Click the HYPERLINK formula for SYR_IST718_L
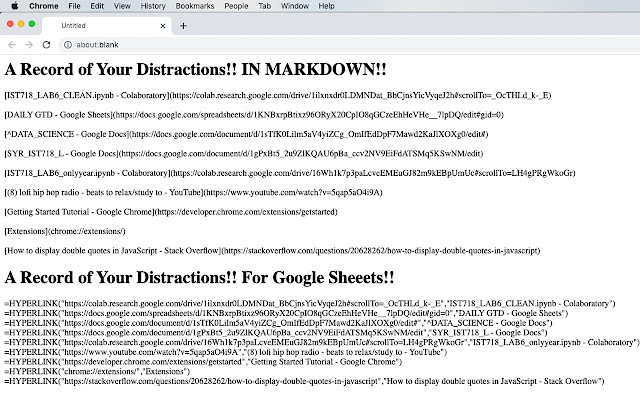The width and height of the screenshot is (640, 400). coord(276,333)
